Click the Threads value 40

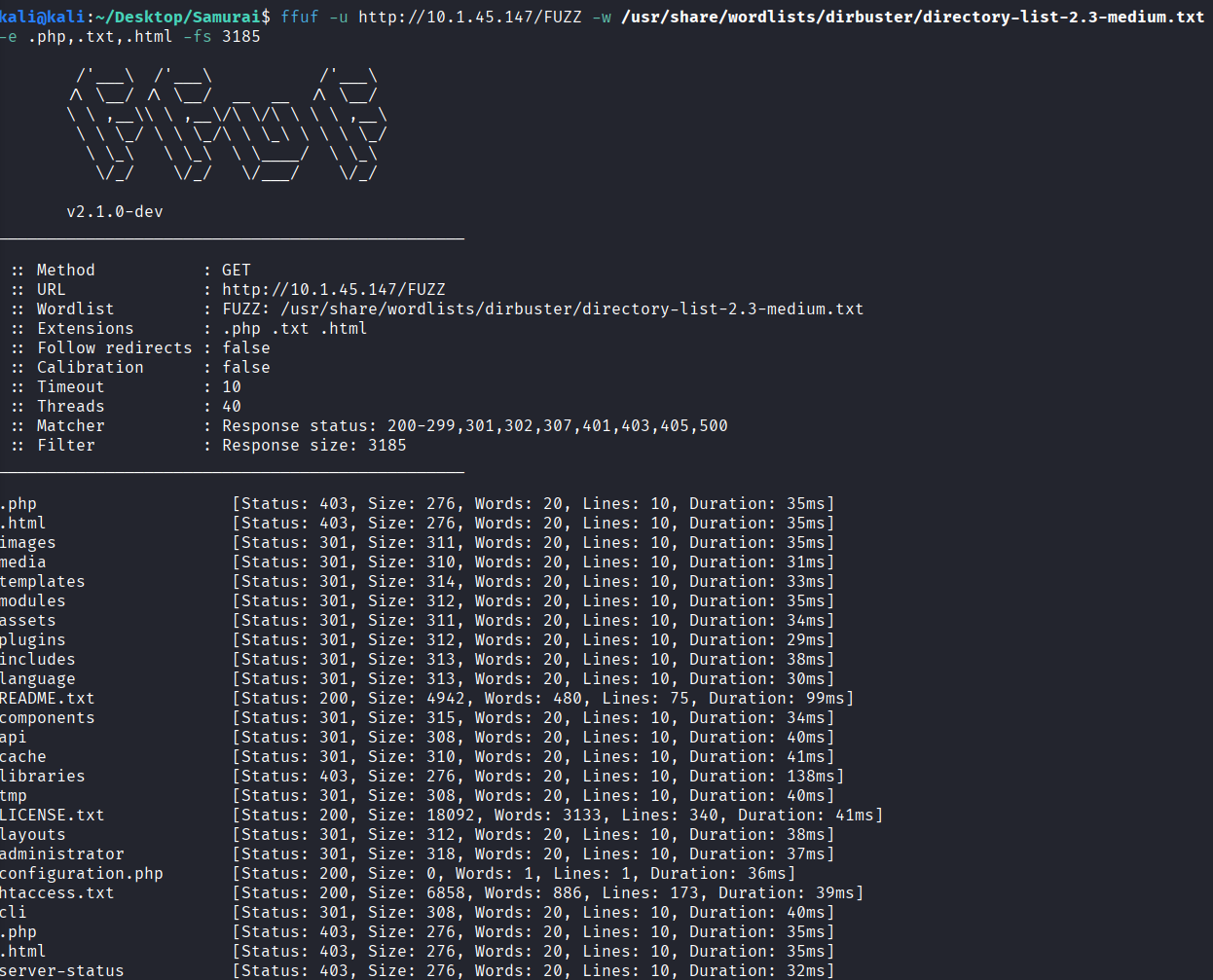click(232, 406)
